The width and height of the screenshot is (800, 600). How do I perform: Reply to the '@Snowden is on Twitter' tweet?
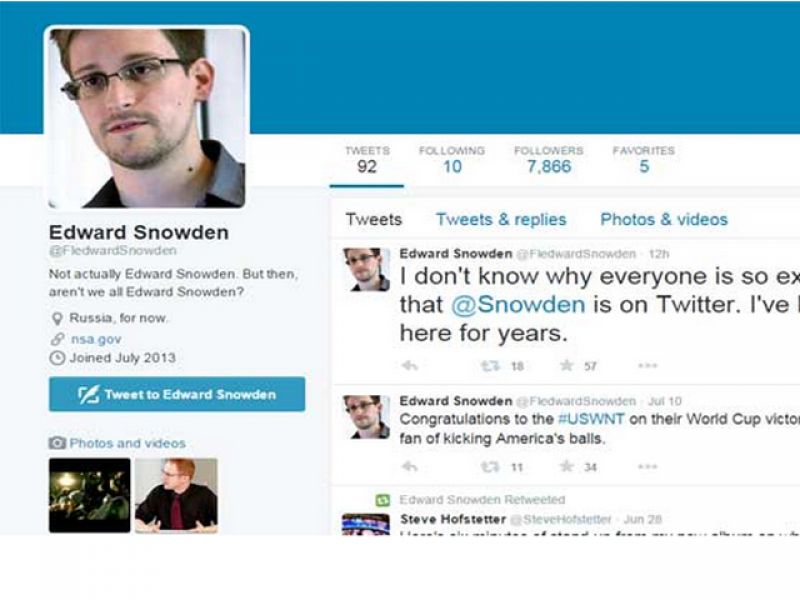(410, 365)
